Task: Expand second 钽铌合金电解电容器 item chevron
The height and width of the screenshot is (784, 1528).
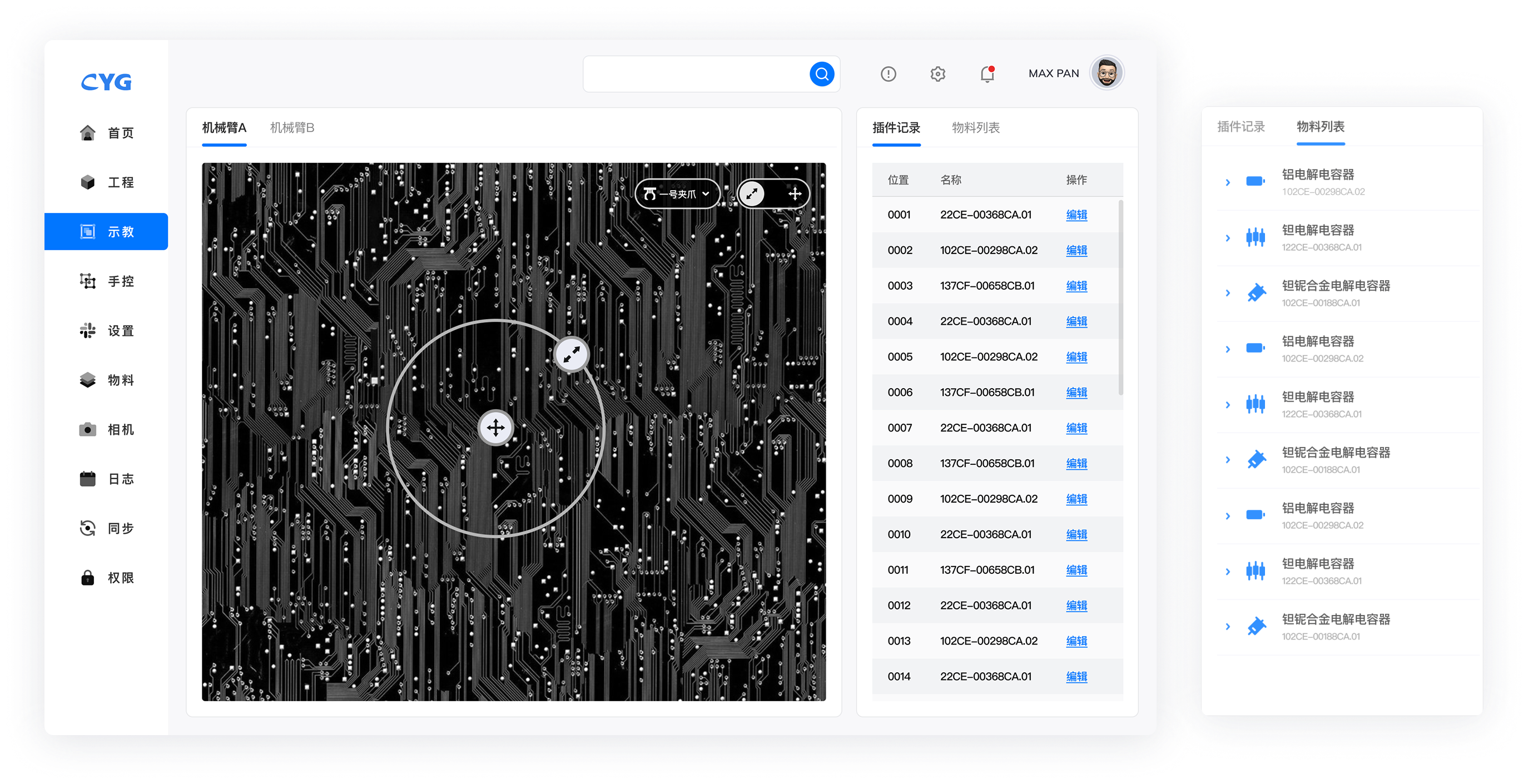Action: 1227,460
